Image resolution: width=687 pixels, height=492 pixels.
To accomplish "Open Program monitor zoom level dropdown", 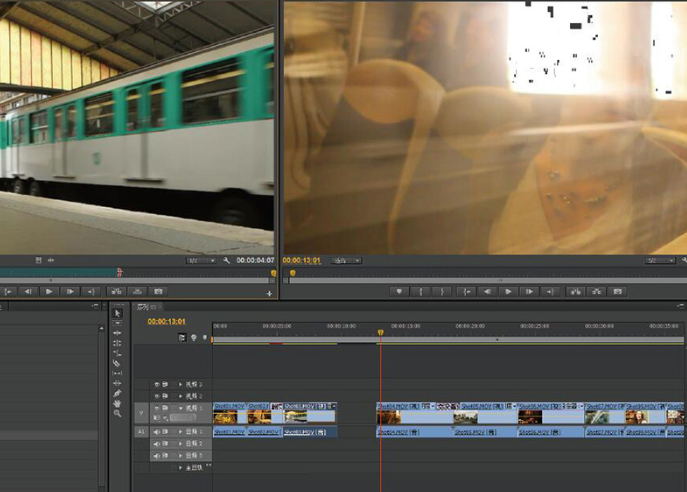I will (x=346, y=261).
